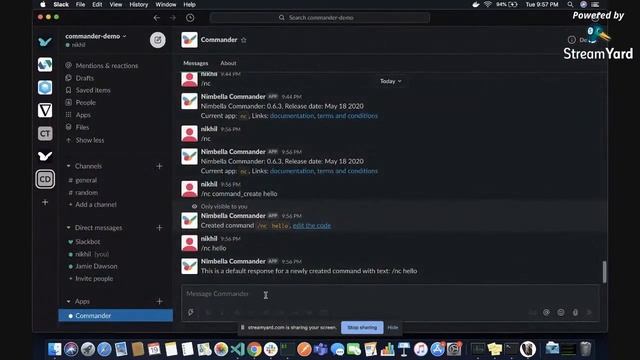
Task: Go forward in Slack history
Action: pos(173,18)
